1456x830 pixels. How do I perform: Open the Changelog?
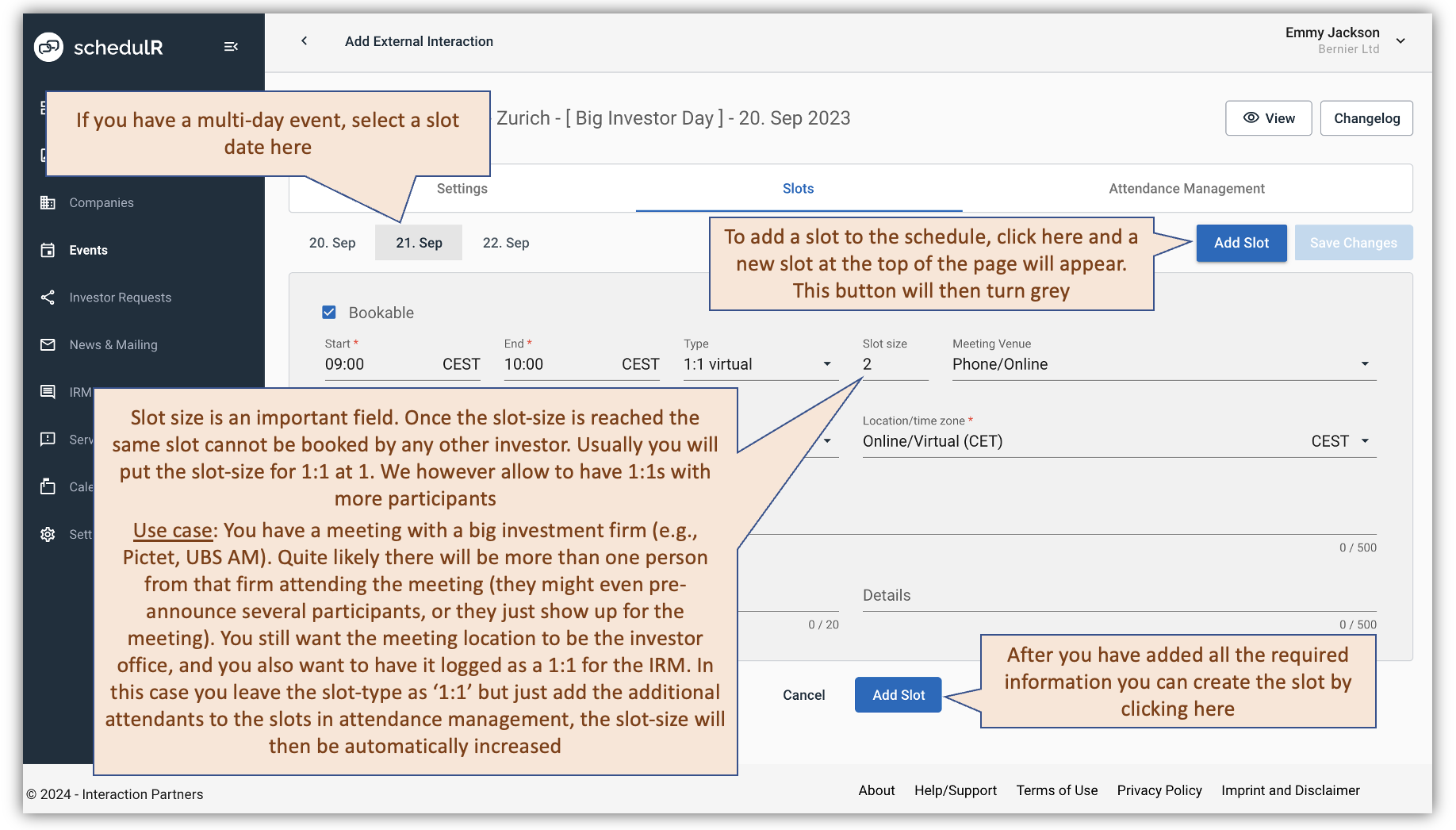pos(1366,117)
